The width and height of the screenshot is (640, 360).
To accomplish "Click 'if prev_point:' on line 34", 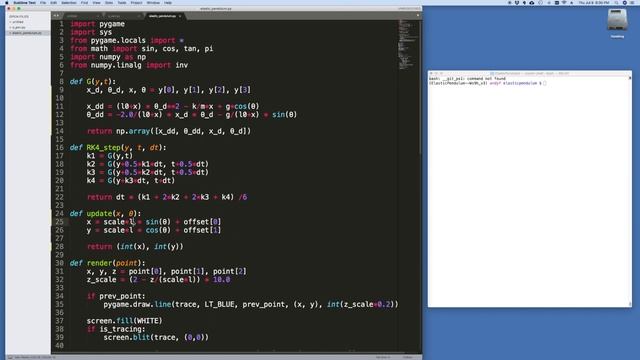I will (x=116, y=296).
